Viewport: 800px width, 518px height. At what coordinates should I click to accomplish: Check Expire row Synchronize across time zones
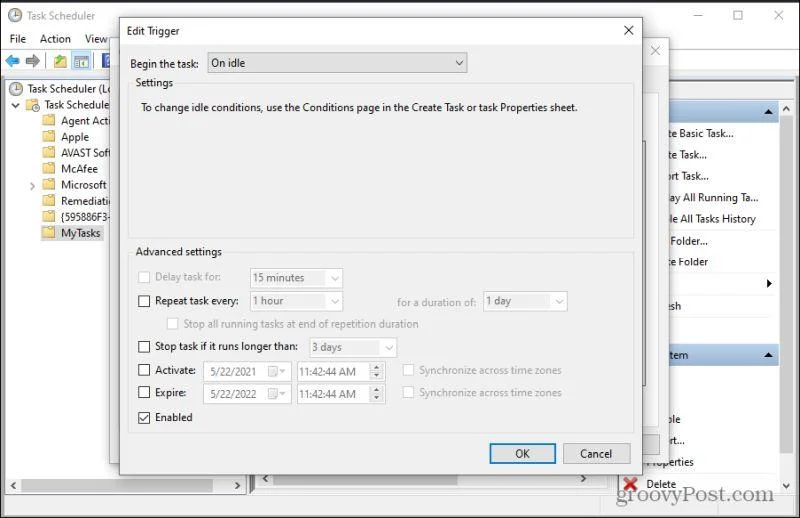click(x=408, y=392)
